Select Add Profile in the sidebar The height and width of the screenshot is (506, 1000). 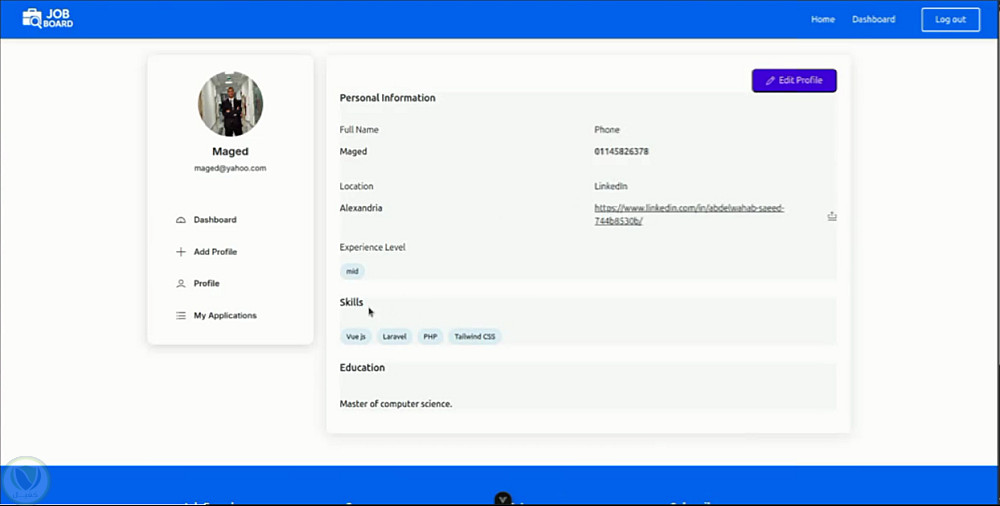(x=215, y=251)
